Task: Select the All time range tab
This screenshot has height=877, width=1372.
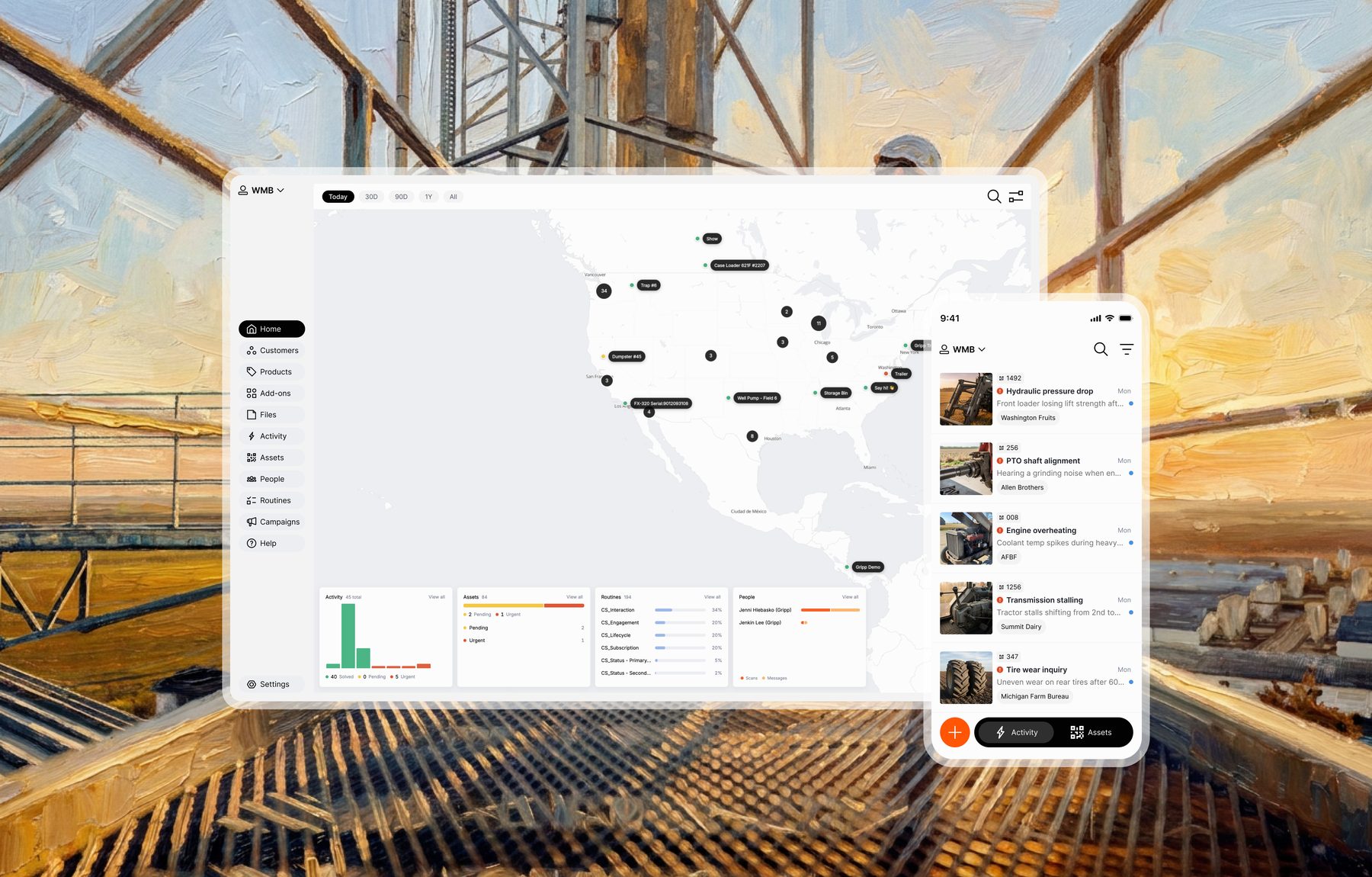Action: click(x=454, y=197)
